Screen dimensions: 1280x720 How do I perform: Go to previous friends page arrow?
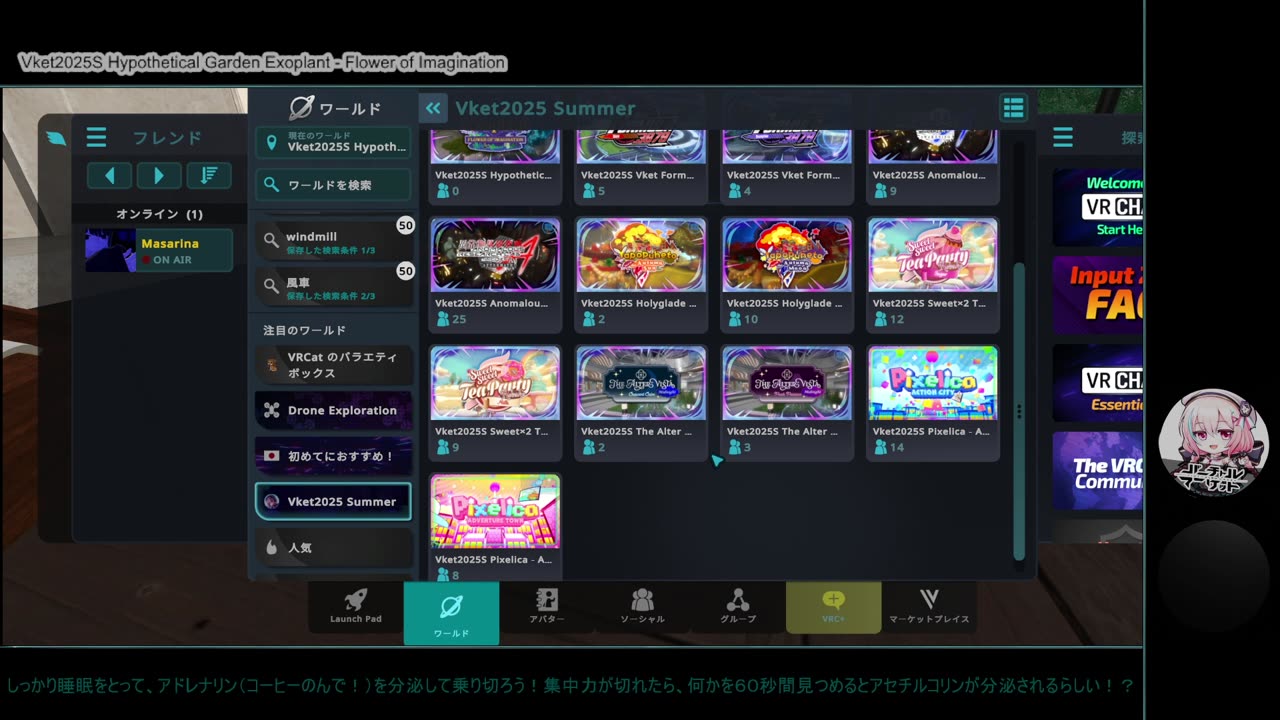[110, 176]
